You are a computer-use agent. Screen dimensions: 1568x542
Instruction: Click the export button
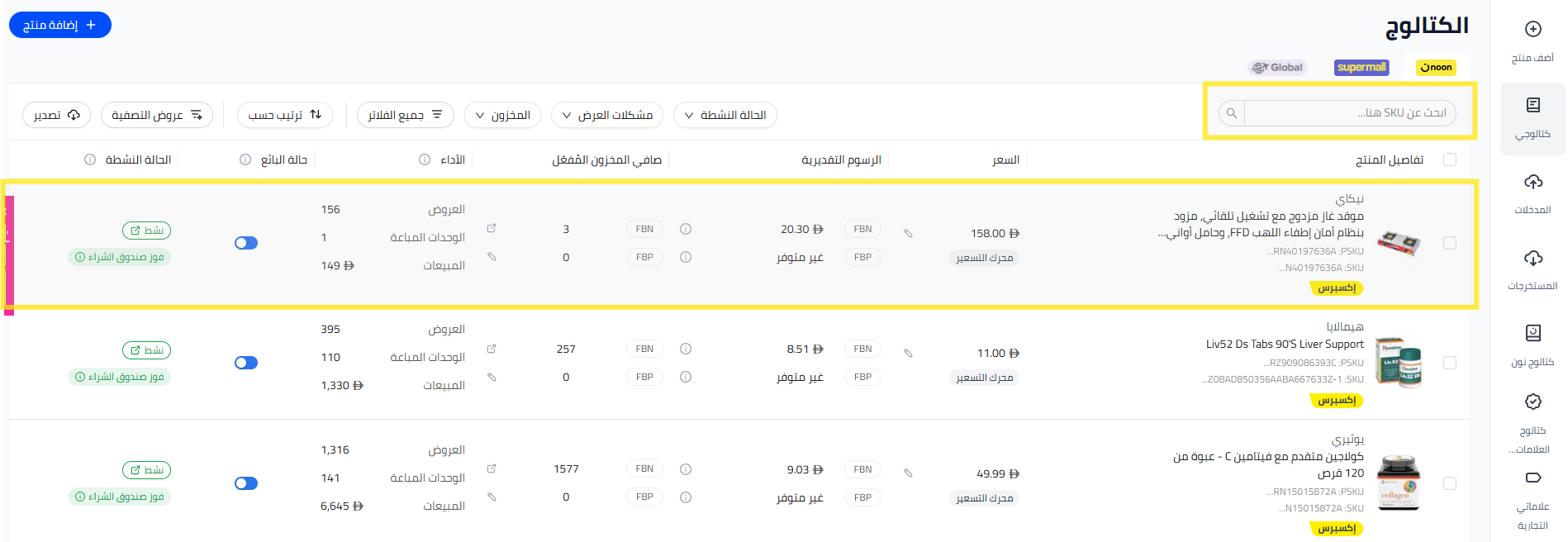click(x=56, y=115)
